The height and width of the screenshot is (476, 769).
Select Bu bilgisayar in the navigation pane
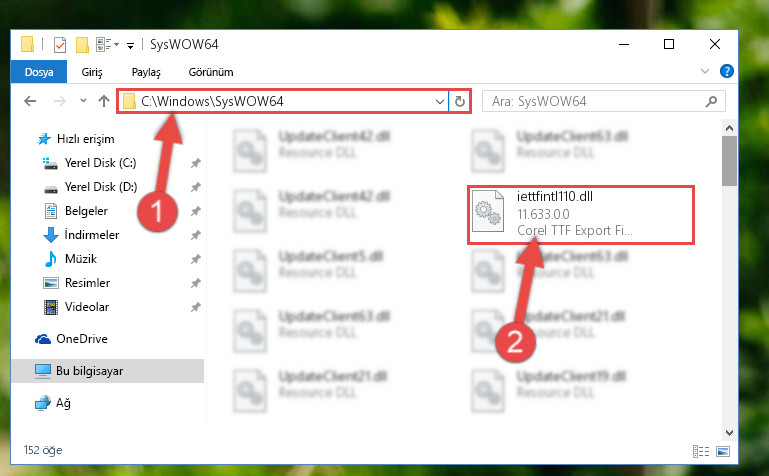point(107,371)
